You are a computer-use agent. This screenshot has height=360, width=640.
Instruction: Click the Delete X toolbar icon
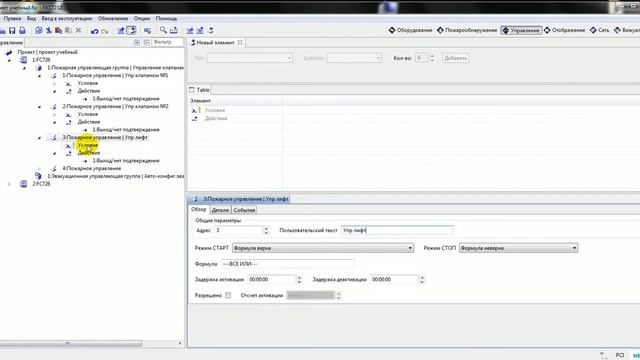point(78,31)
